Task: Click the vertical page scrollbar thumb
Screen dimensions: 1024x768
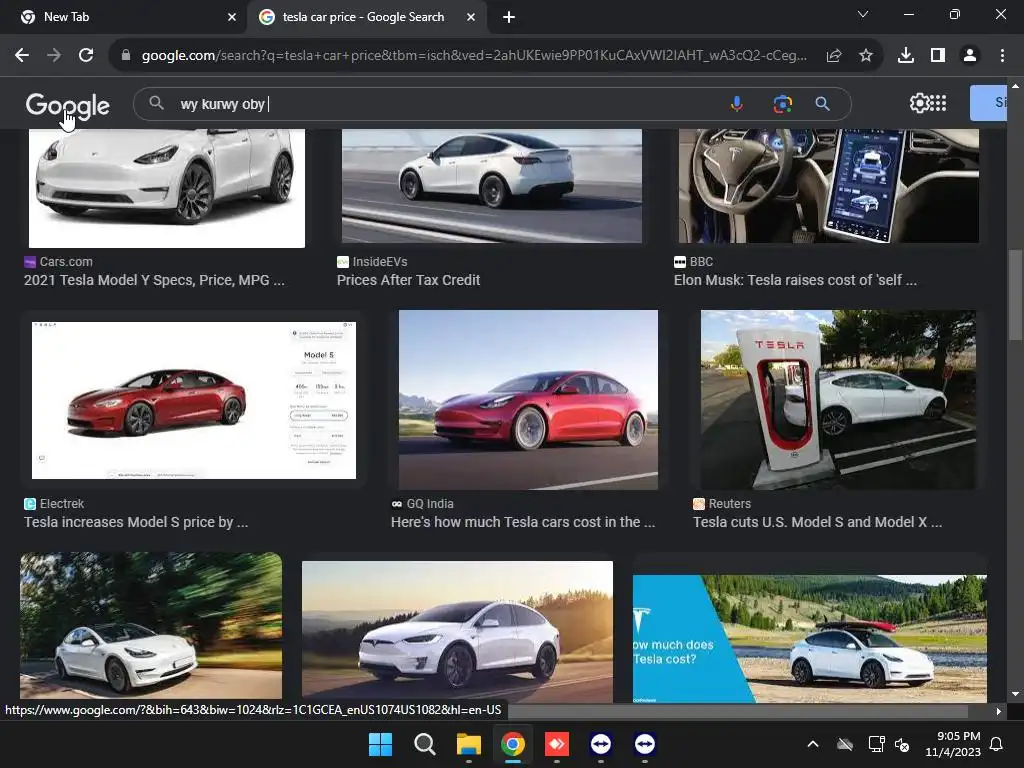Action: pos(1015,295)
